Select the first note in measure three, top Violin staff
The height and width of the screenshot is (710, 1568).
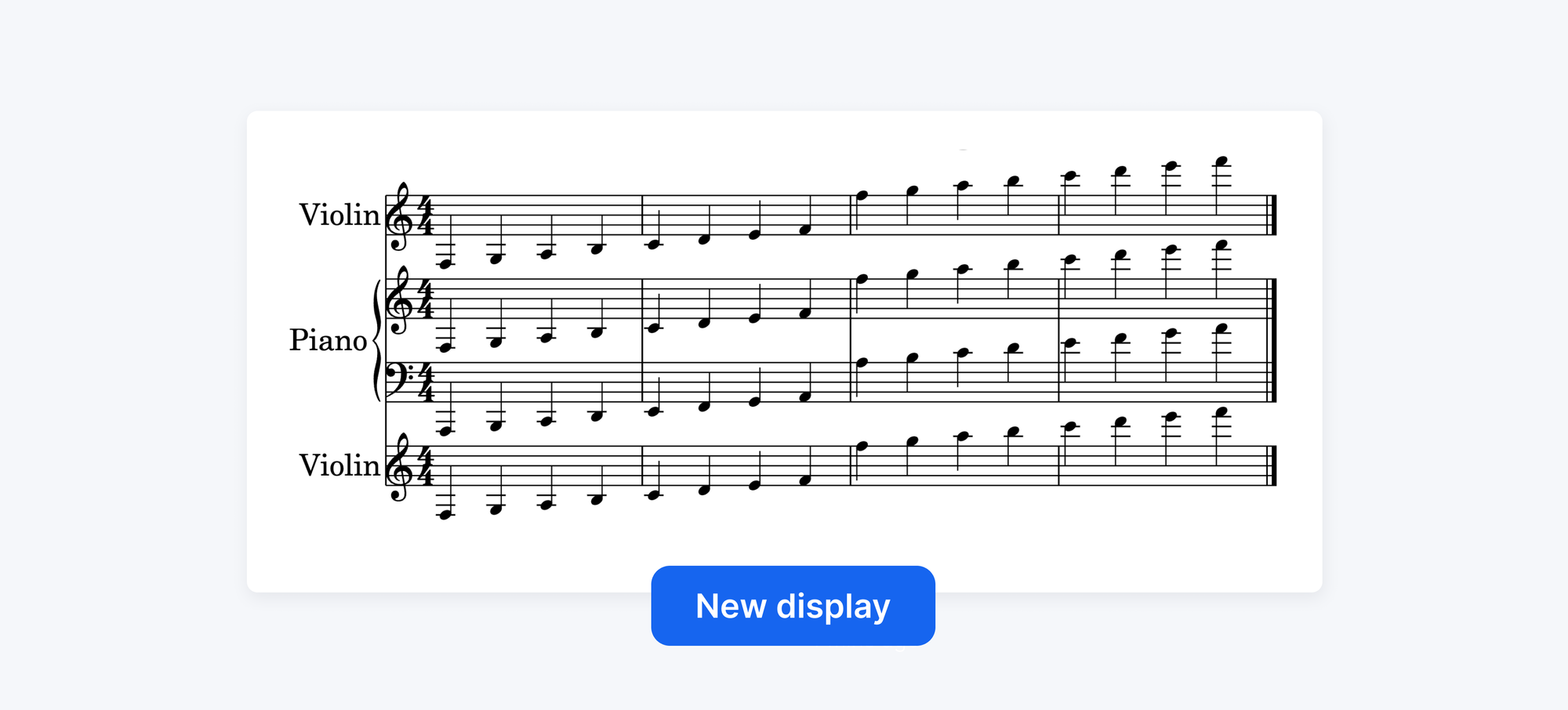tap(862, 196)
